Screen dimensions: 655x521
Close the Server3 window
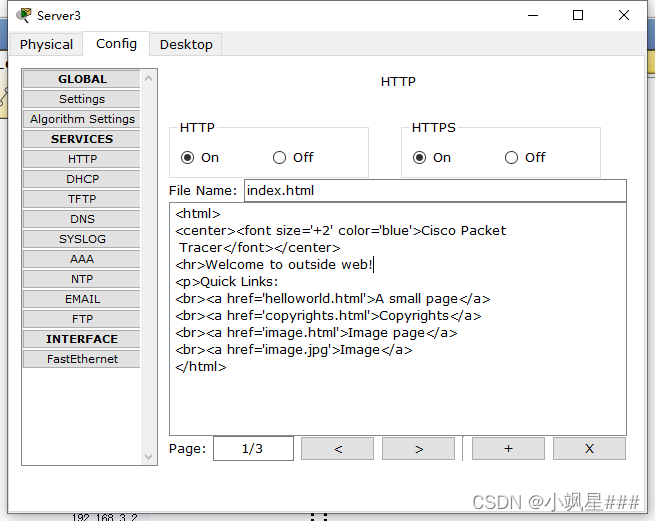[624, 15]
